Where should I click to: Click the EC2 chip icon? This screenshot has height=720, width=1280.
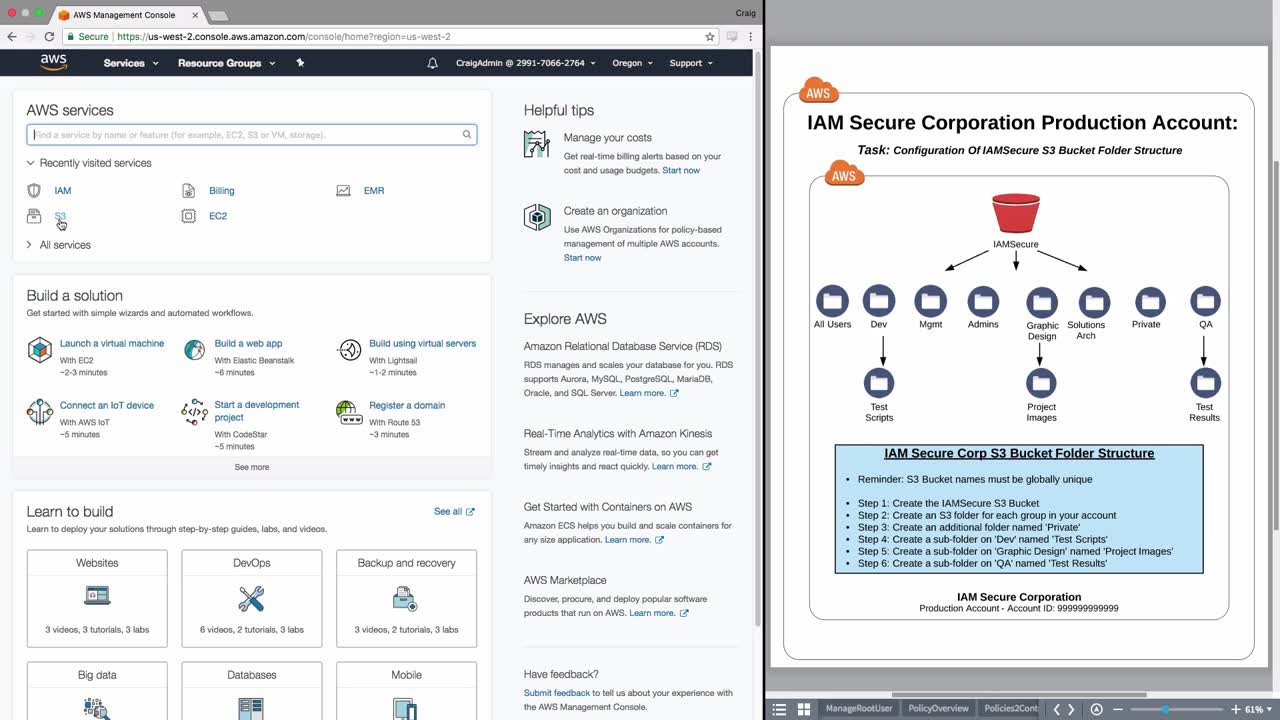(x=189, y=216)
